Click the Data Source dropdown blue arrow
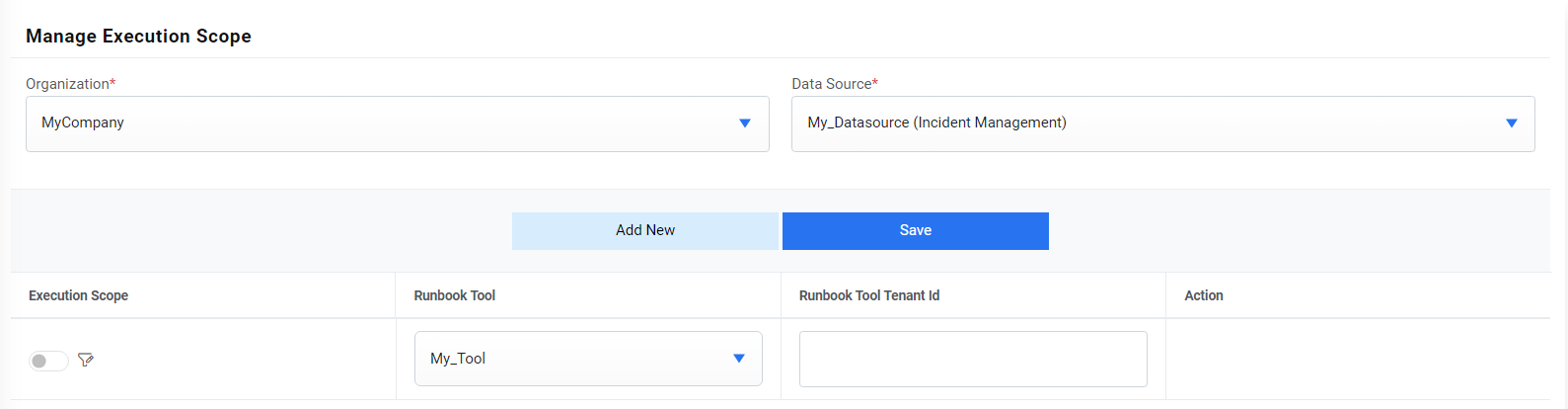Image resolution: width=1568 pixels, height=409 pixels. click(1511, 123)
